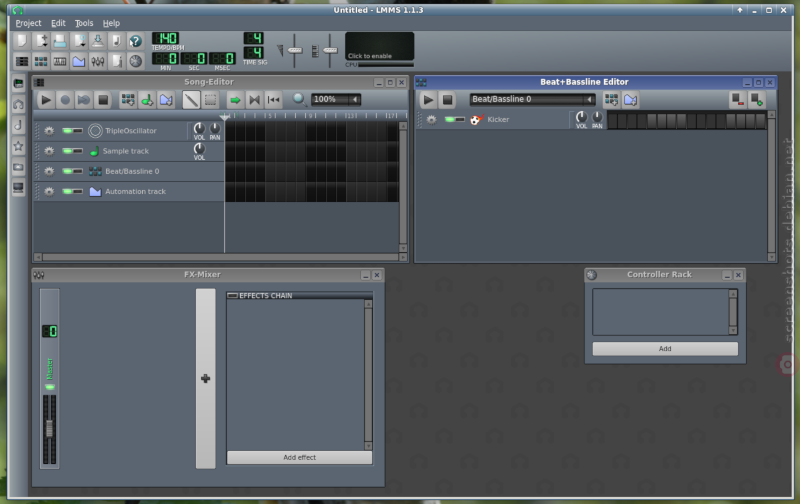Open the Automation Editor from main toolbar
Viewport: 800px width, 504px height.
tap(79, 61)
